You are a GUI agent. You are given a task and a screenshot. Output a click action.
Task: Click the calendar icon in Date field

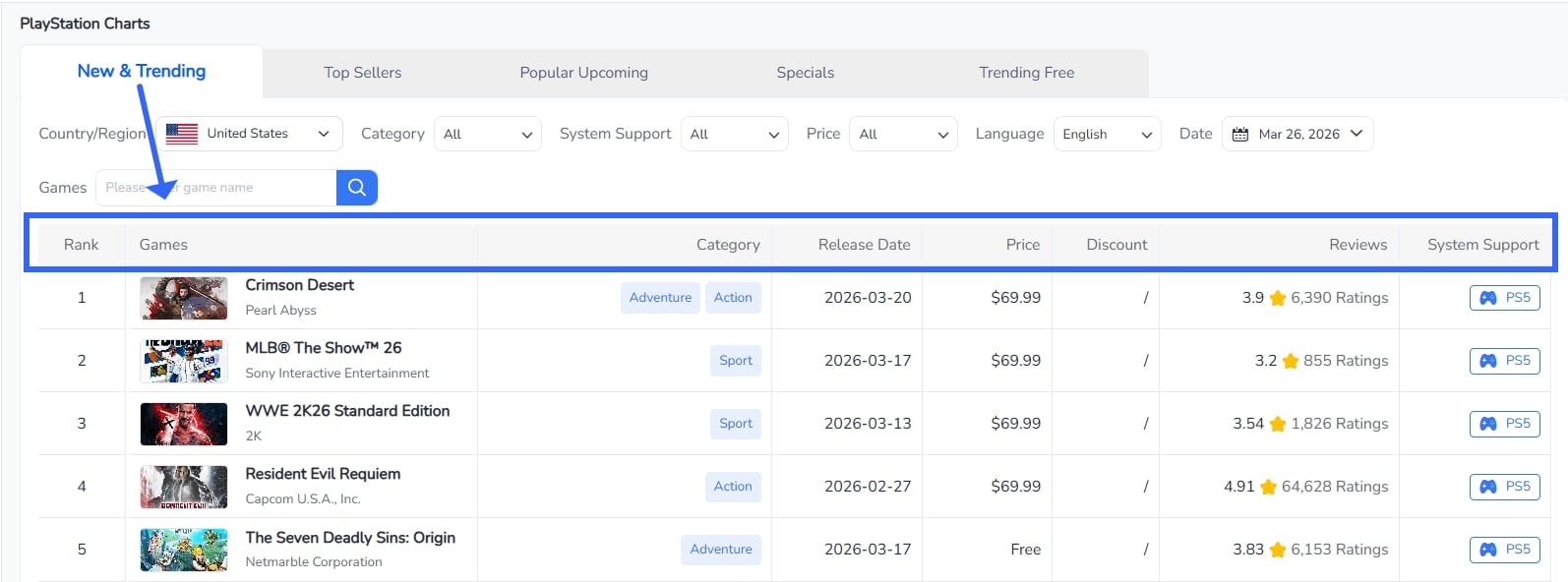[x=1240, y=134]
